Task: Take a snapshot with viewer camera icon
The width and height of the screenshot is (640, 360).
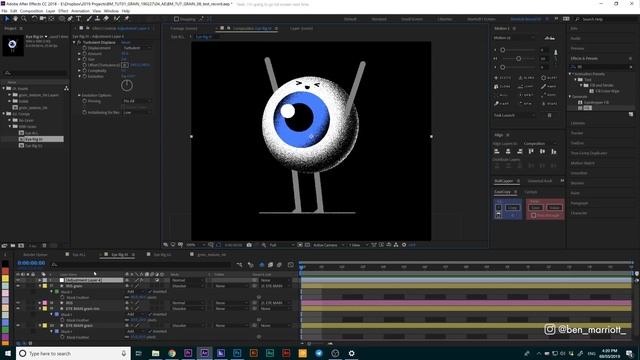Action: click(x=249, y=245)
